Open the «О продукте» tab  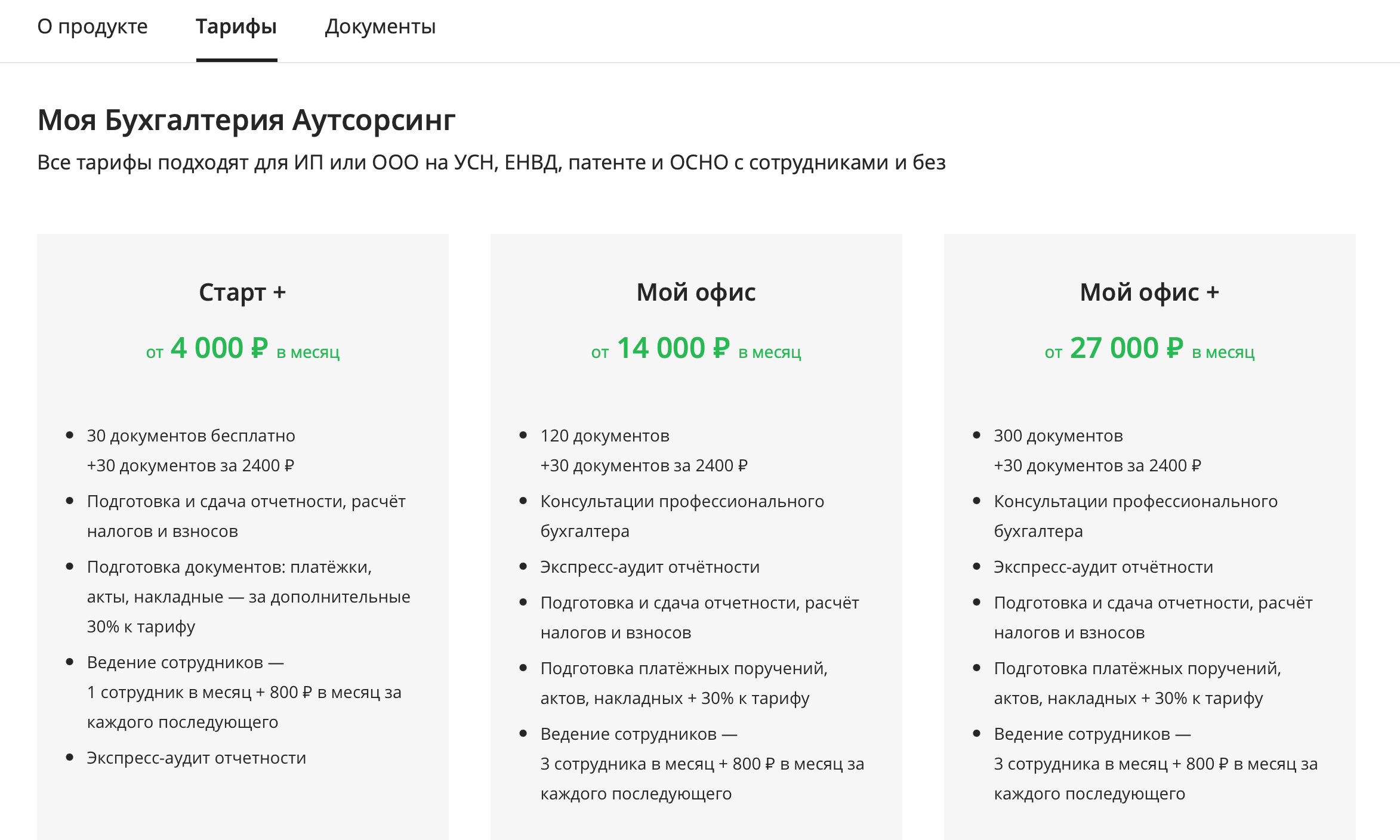coord(92,27)
